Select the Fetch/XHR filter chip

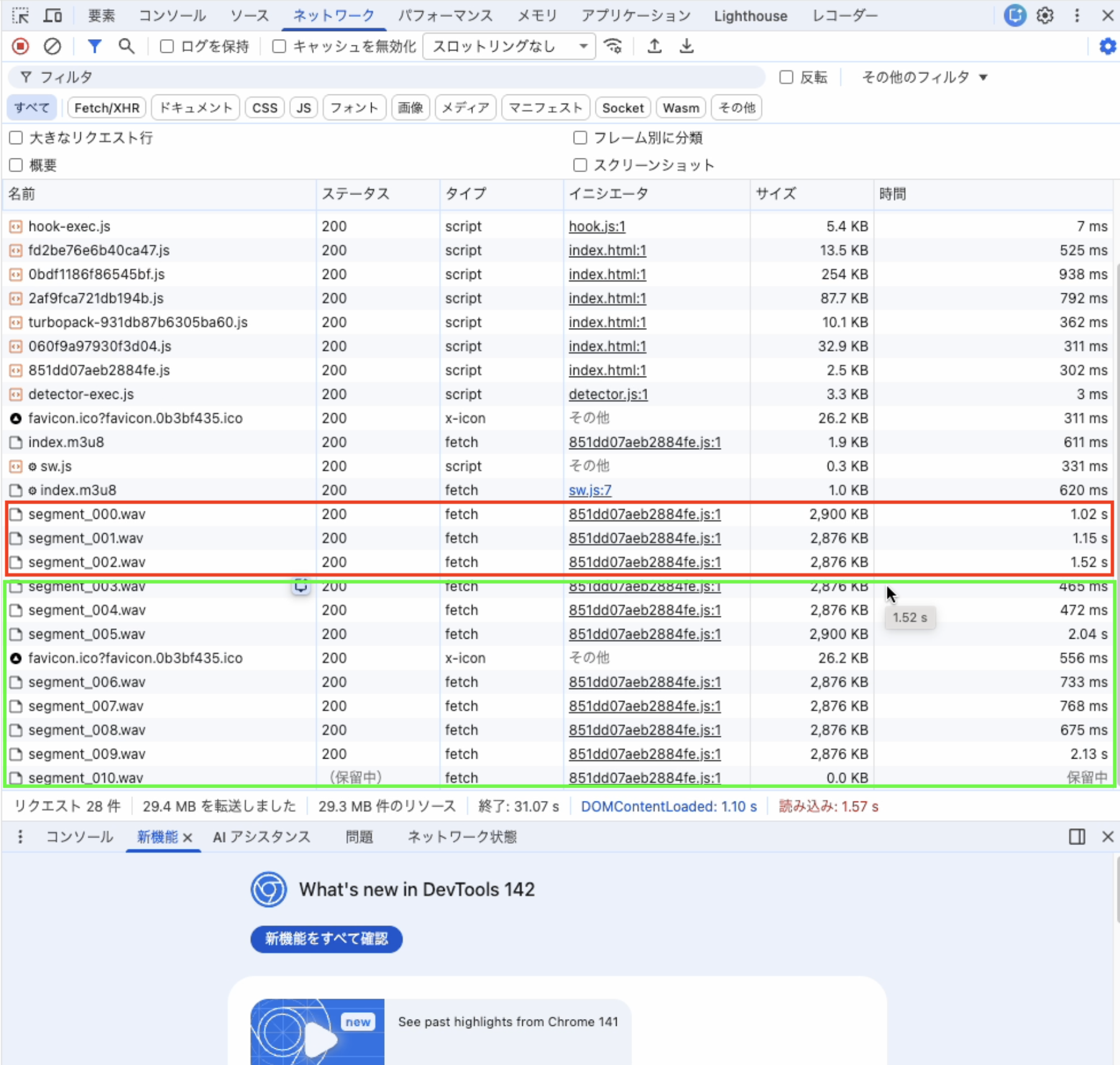click(107, 107)
